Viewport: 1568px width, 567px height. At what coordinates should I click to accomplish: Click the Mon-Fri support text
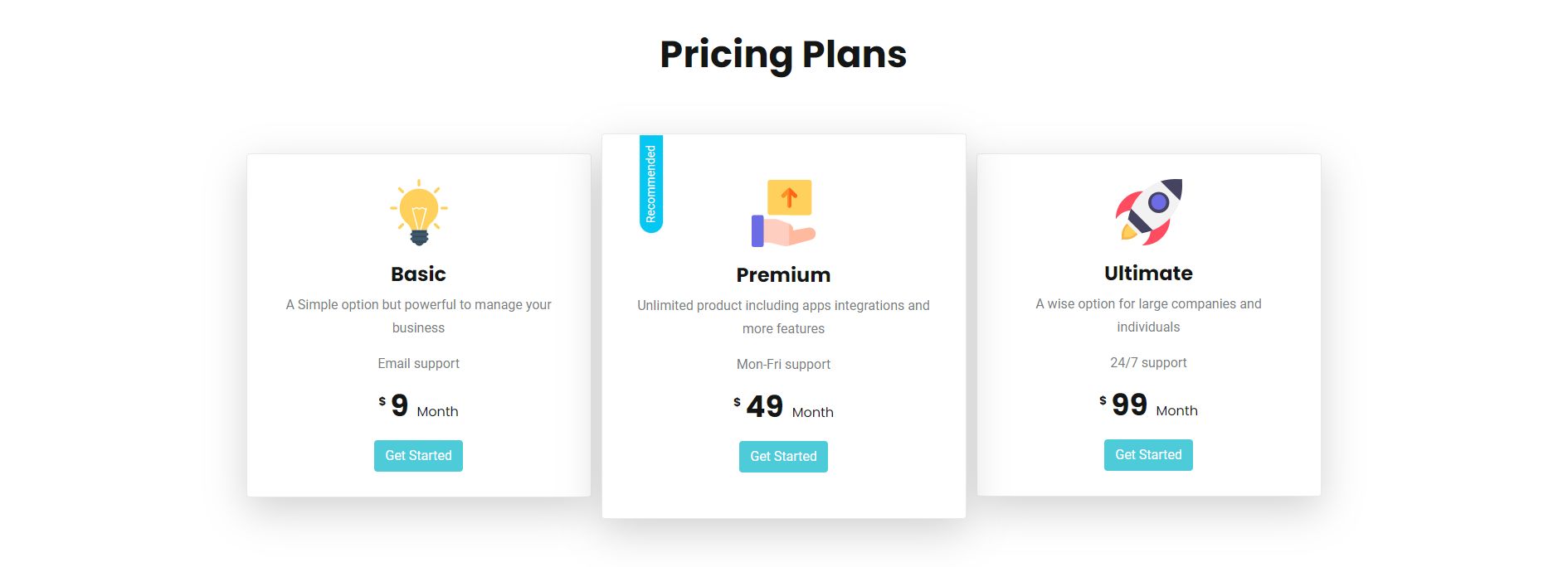pos(783,364)
